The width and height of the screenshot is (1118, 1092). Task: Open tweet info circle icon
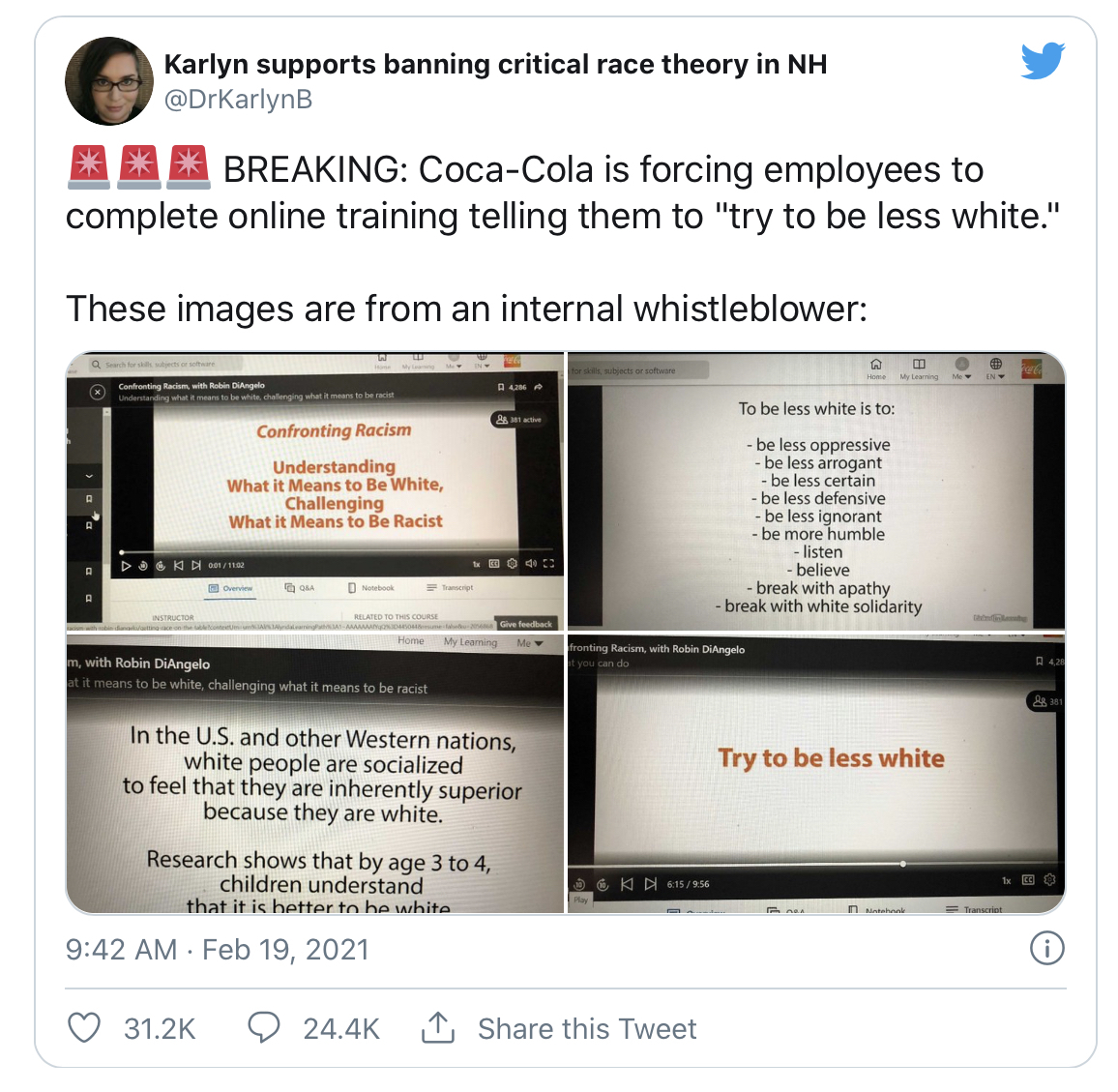pyautogui.click(x=1046, y=949)
